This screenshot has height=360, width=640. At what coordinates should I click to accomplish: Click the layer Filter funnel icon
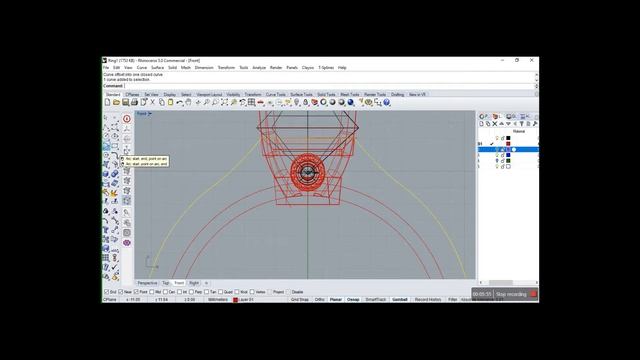point(522,124)
